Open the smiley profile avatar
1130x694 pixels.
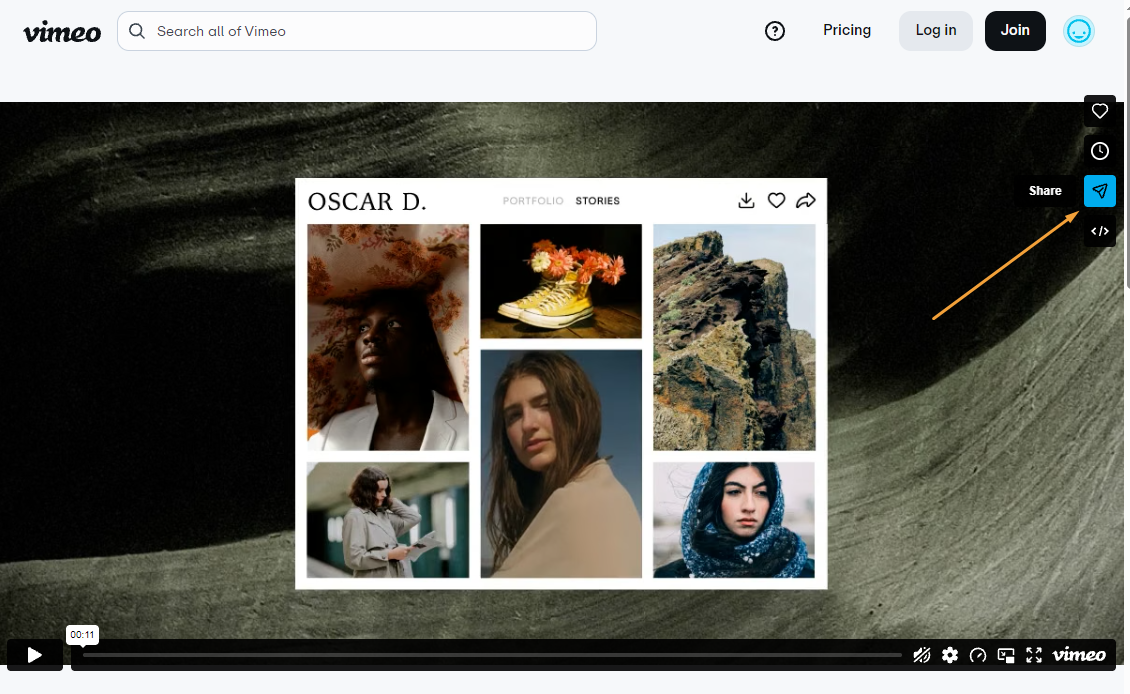click(x=1079, y=31)
